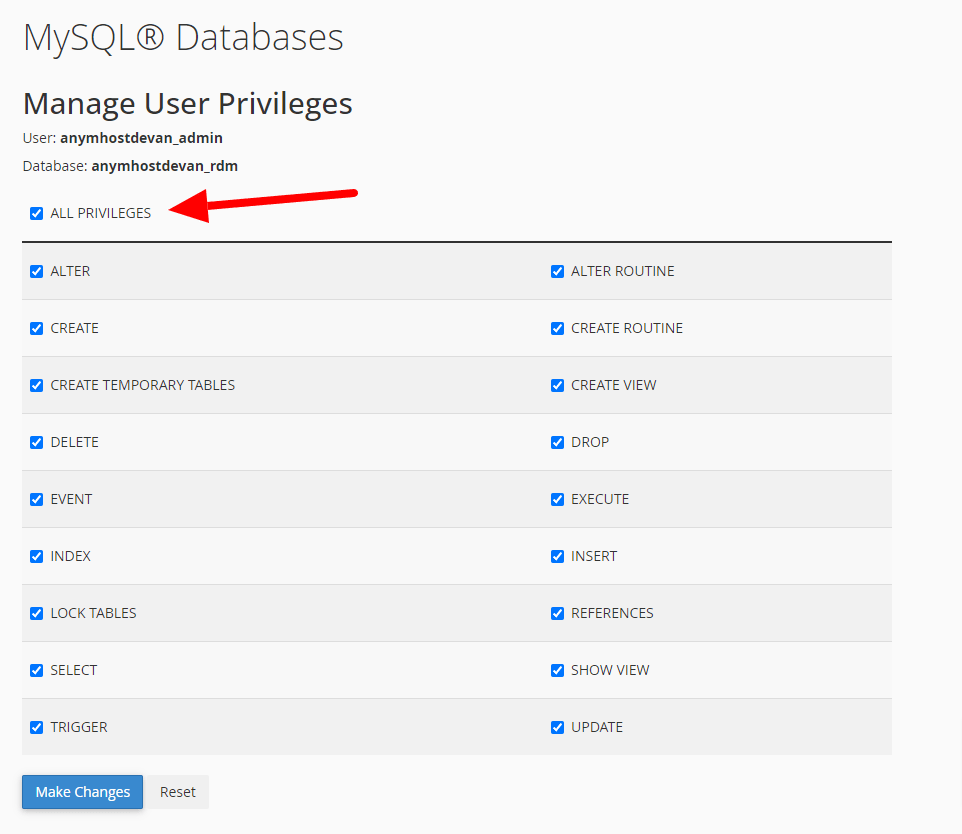This screenshot has height=834, width=962.
Task: Disable the CREATE privilege checkbox
Action: (37, 328)
